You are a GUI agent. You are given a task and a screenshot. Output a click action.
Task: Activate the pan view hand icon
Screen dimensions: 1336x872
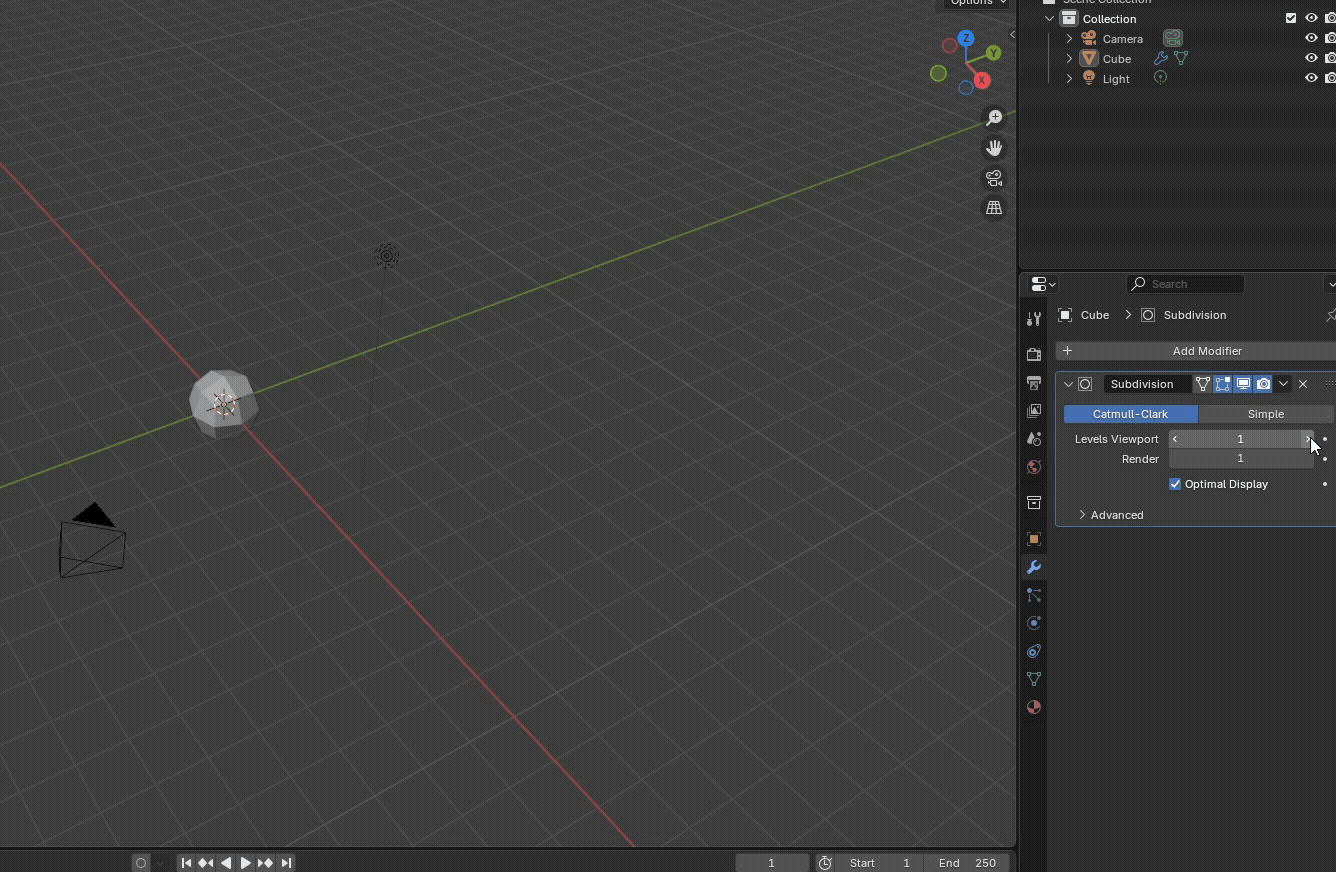coord(994,148)
